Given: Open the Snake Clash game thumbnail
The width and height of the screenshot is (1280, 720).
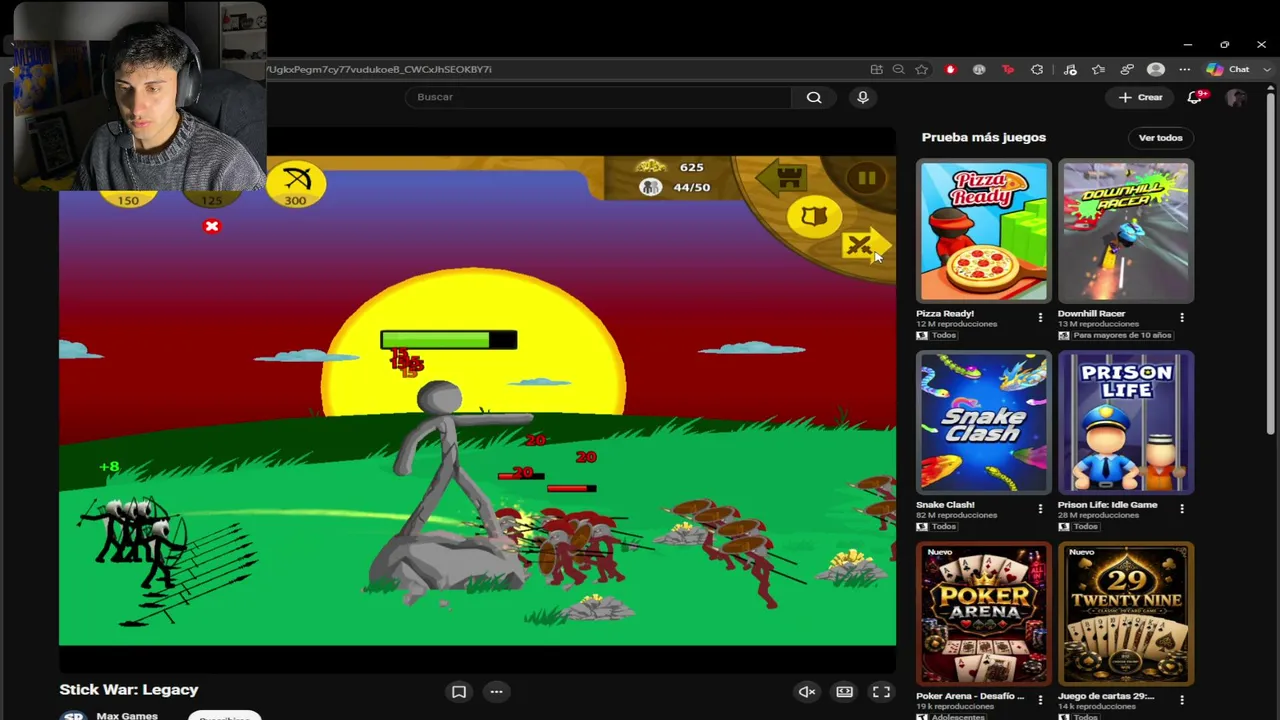Looking at the screenshot, I should 984,422.
